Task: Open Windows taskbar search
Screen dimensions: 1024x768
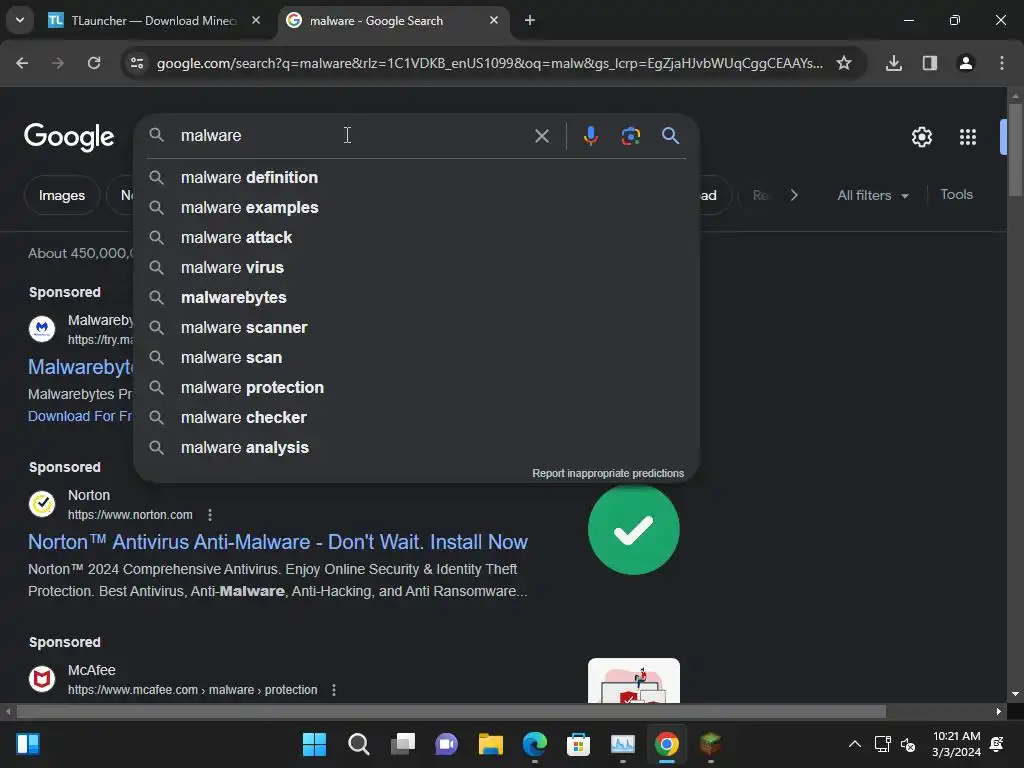Action: 359,744
